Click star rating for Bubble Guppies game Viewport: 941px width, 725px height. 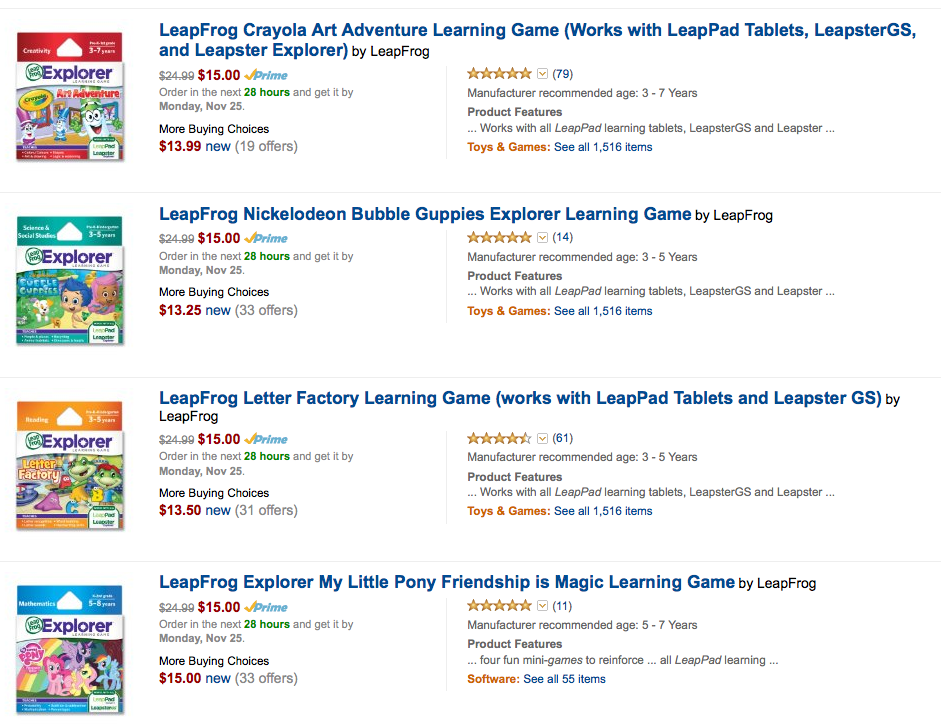[499, 238]
